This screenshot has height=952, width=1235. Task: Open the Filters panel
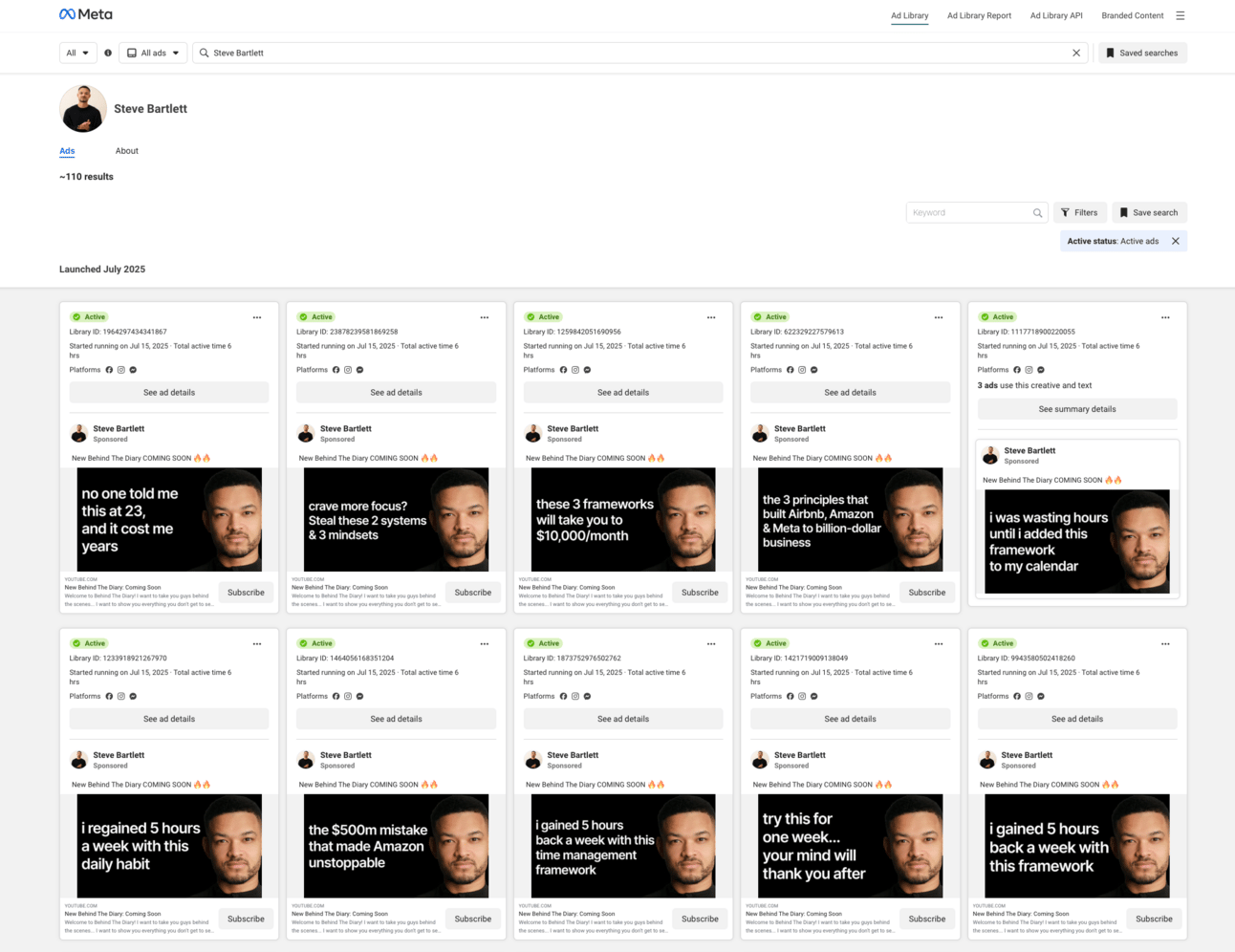(1079, 213)
